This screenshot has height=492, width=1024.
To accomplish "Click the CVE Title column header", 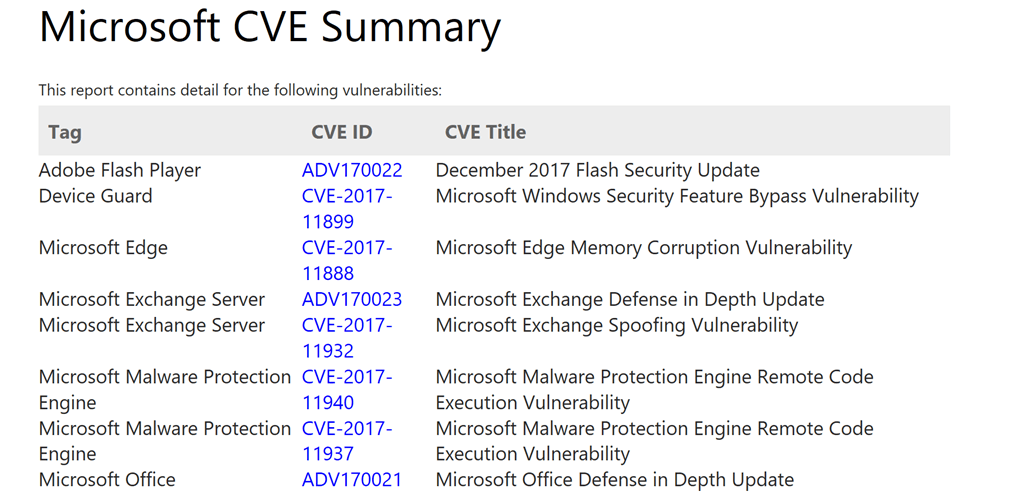I will (x=485, y=132).
